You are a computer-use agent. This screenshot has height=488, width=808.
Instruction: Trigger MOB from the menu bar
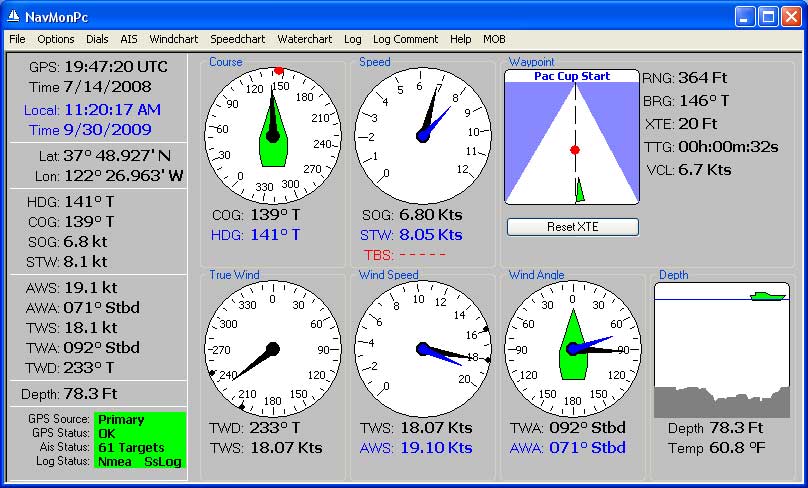tap(494, 39)
